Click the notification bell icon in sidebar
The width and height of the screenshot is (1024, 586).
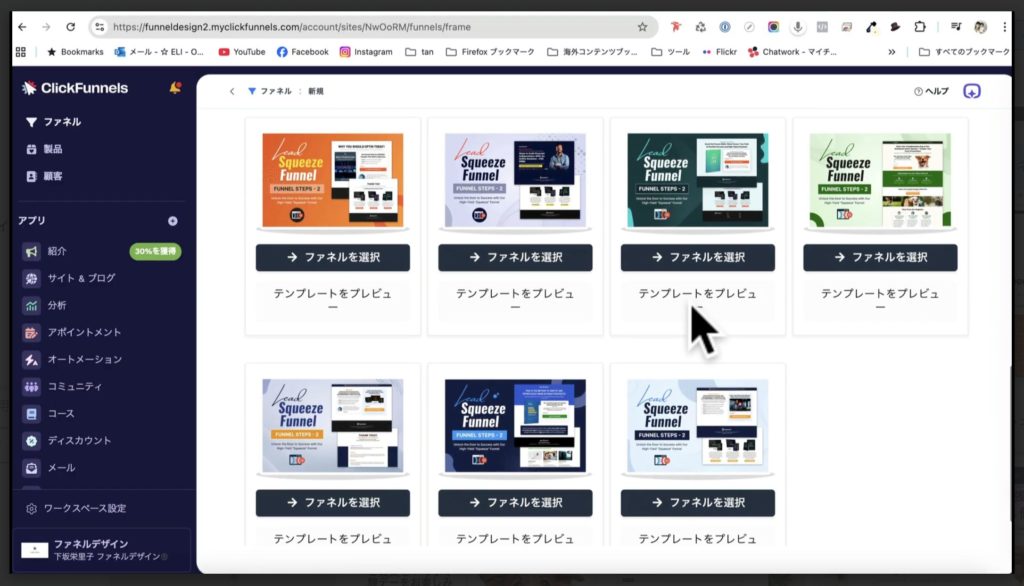175,88
